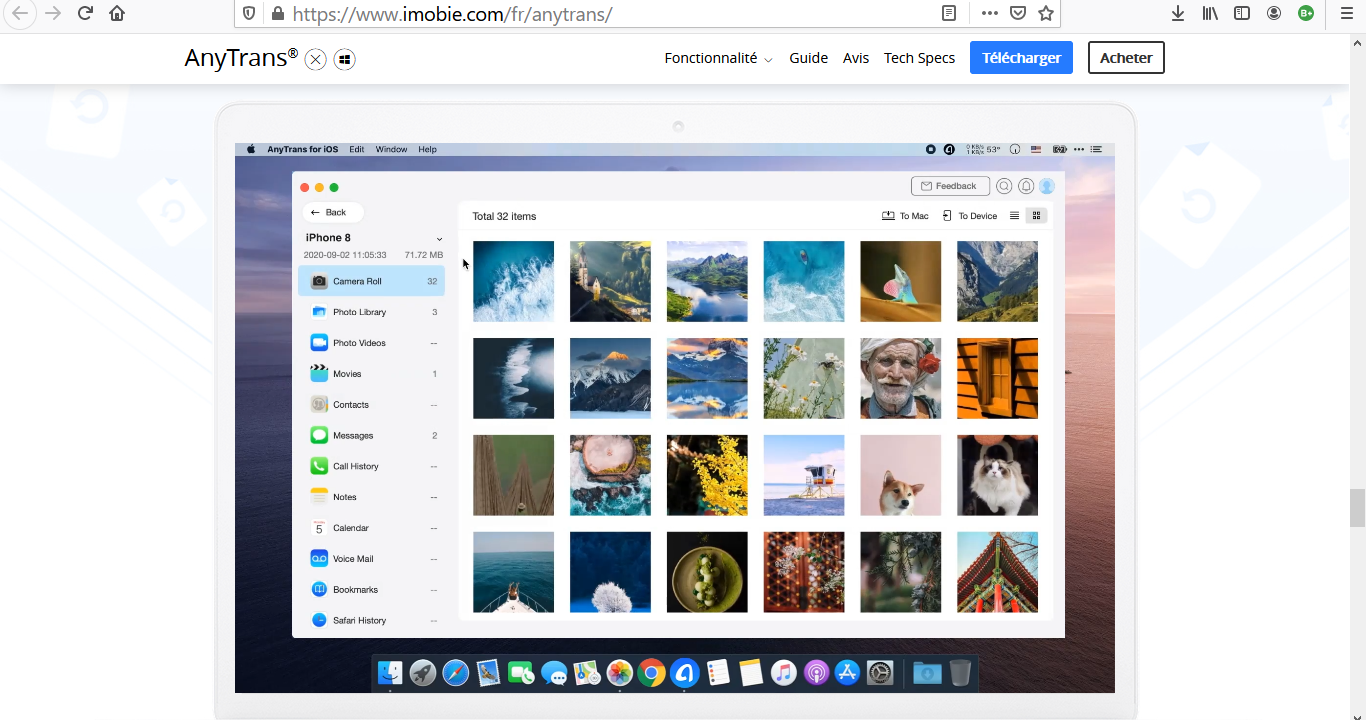The image size is (1366, 720).
Task: Click the AnyTrans app icon in the dock
Action: tap(684, 673)
